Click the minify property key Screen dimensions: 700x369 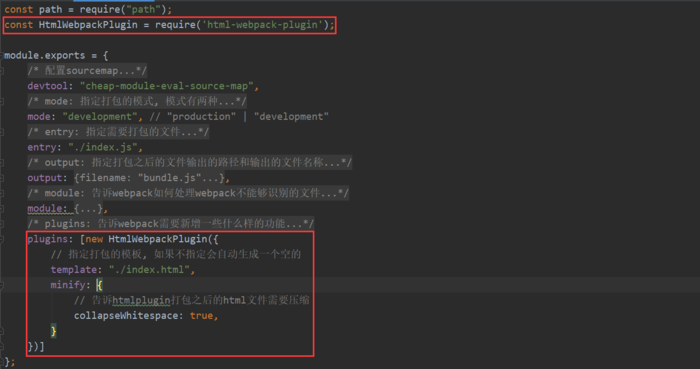pyautogui.click(x=67, y=285)
